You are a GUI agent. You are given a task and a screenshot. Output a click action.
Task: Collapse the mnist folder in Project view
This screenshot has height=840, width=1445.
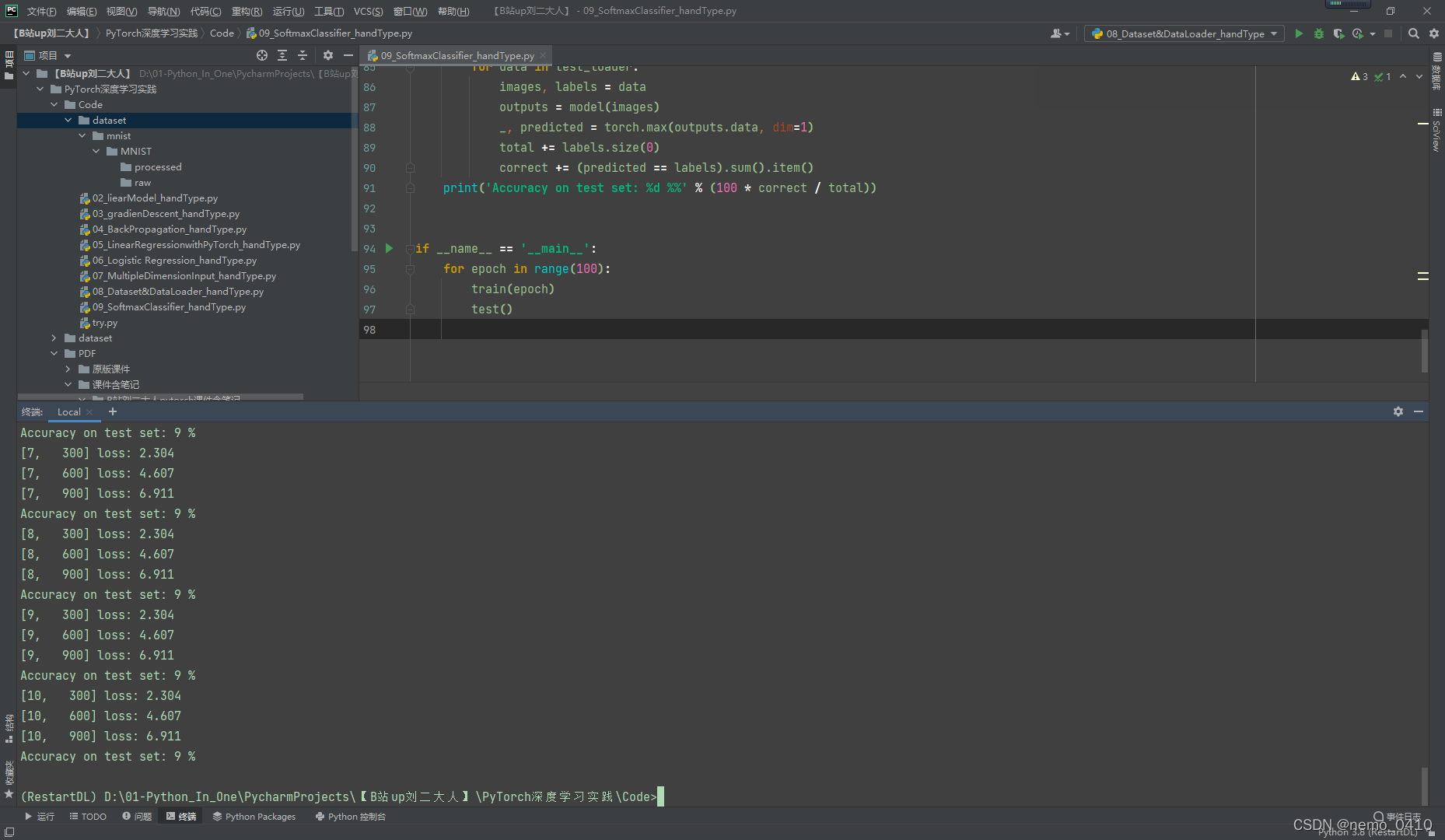82,135
